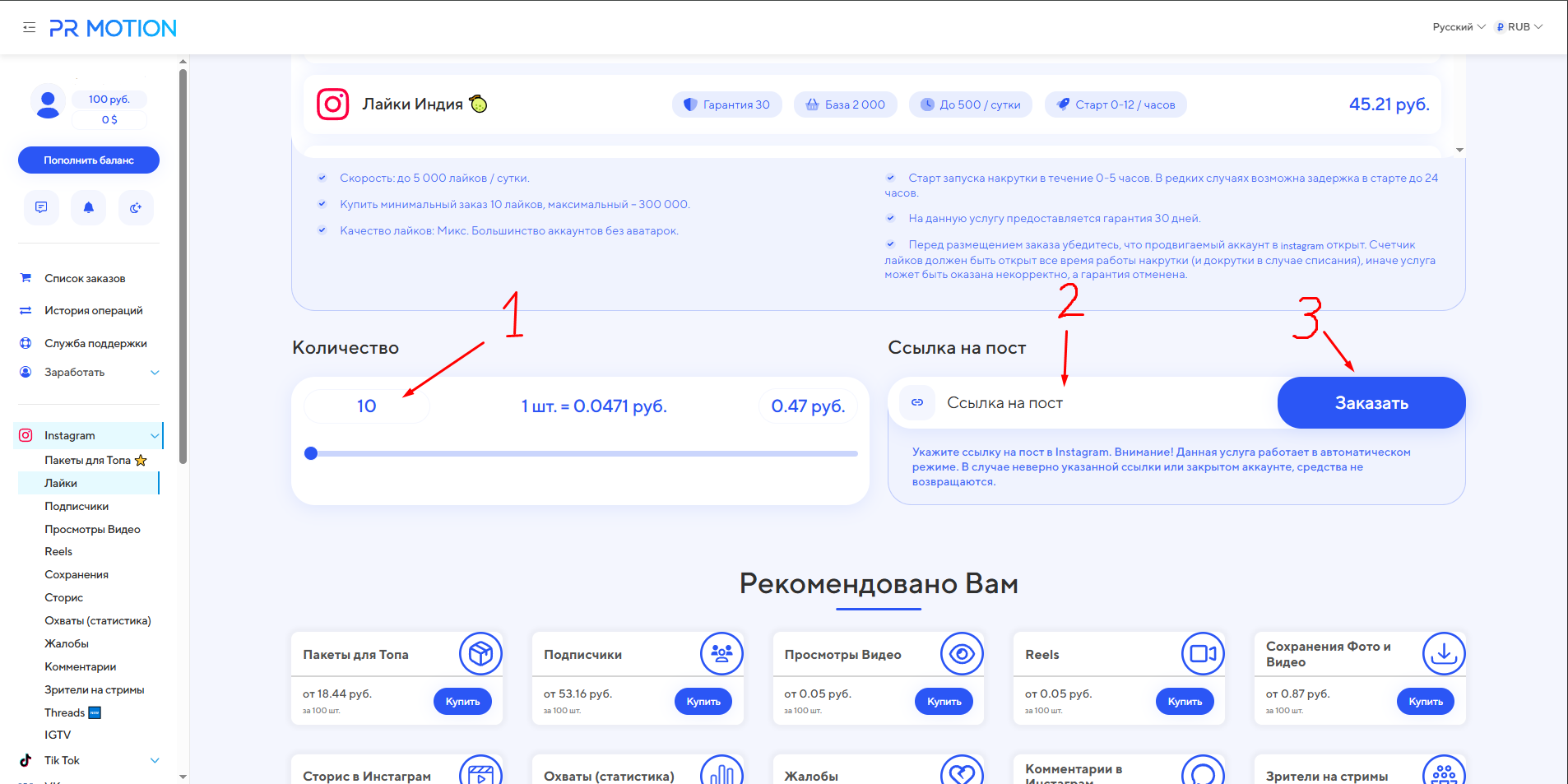Click the quantity slider handle
Viewport: 1568px width, 784px height.
(x=311, y=453)
